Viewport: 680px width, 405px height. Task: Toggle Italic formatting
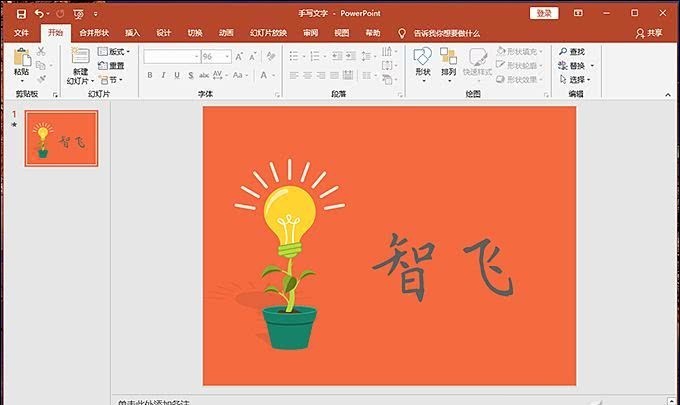[x=163, y=75]
